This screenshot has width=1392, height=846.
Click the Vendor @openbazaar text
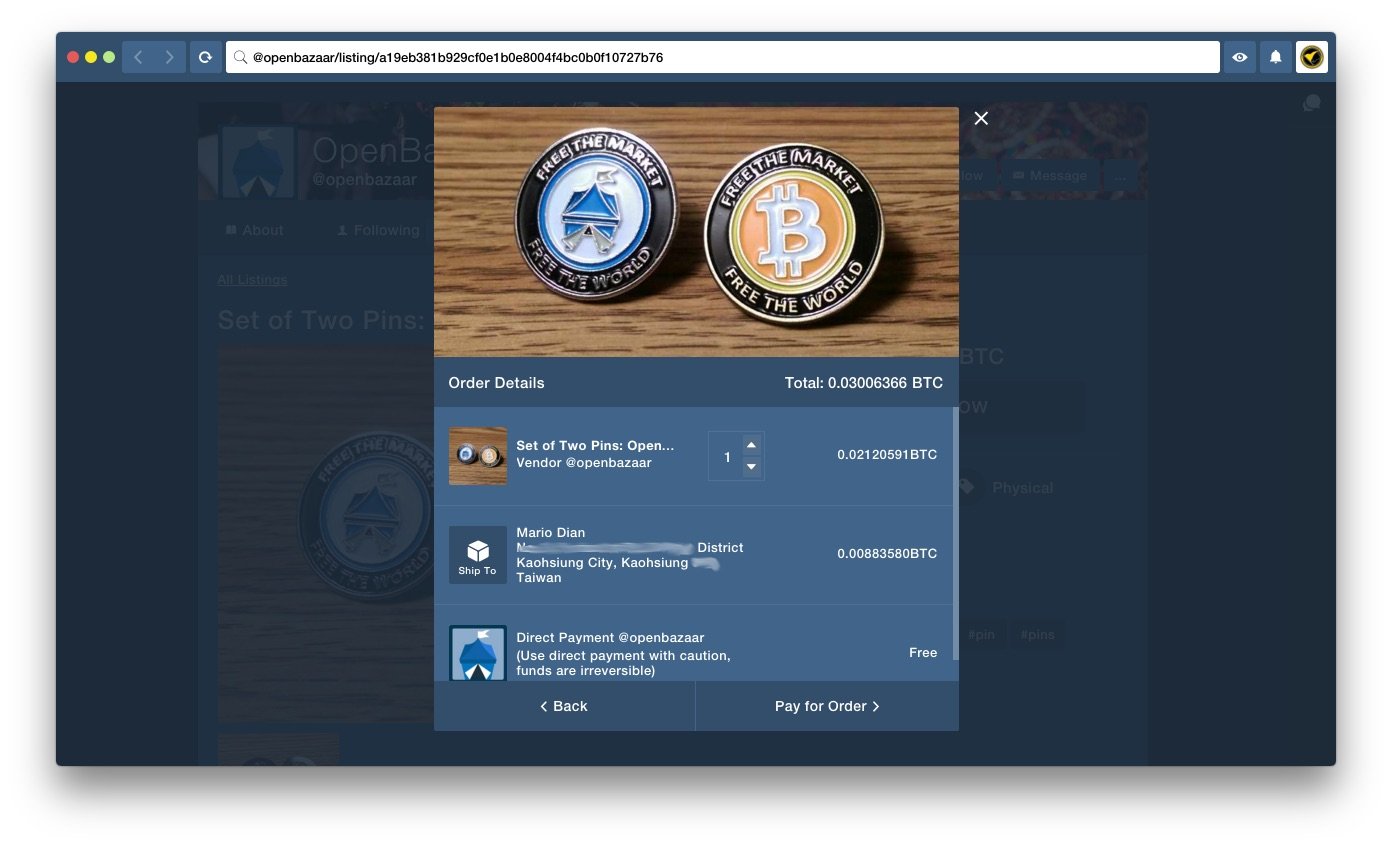point(584,463)
